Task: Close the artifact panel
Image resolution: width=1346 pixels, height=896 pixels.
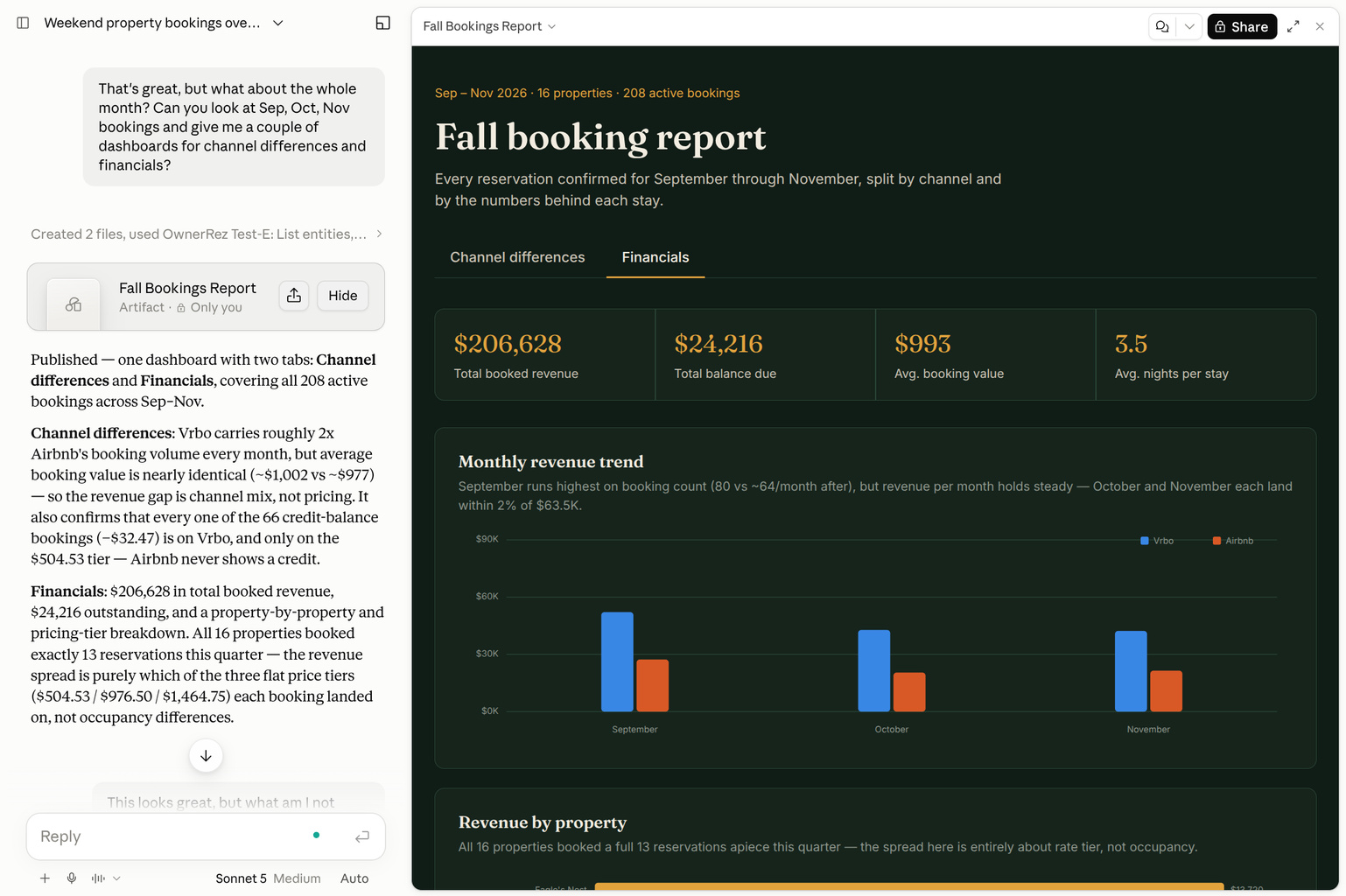Action: [1320, 26]
